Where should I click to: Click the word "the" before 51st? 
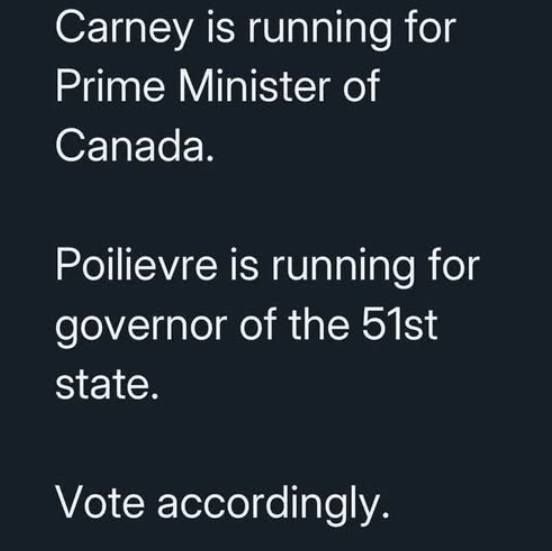pos(319,324)
